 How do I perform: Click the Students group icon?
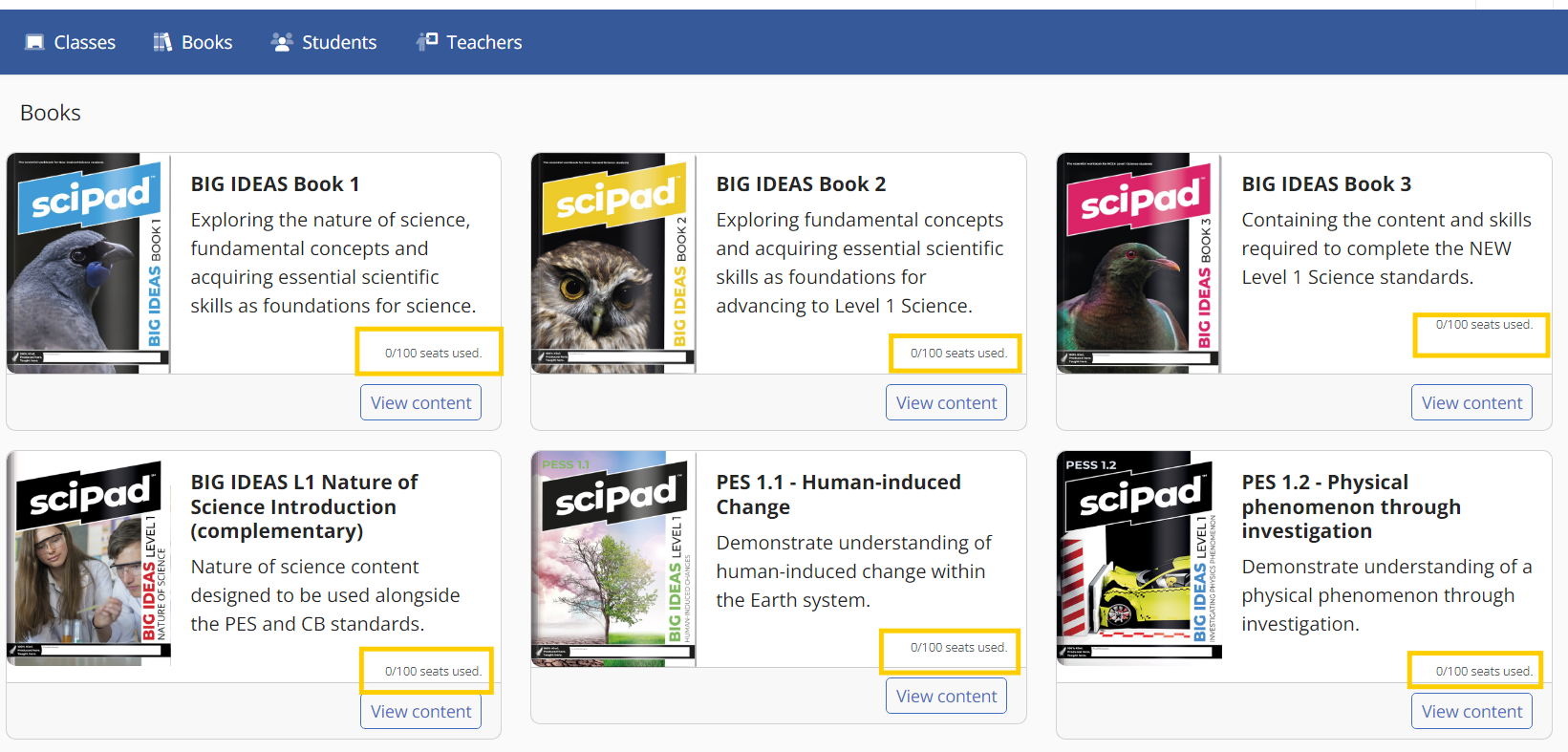point(281,42)
